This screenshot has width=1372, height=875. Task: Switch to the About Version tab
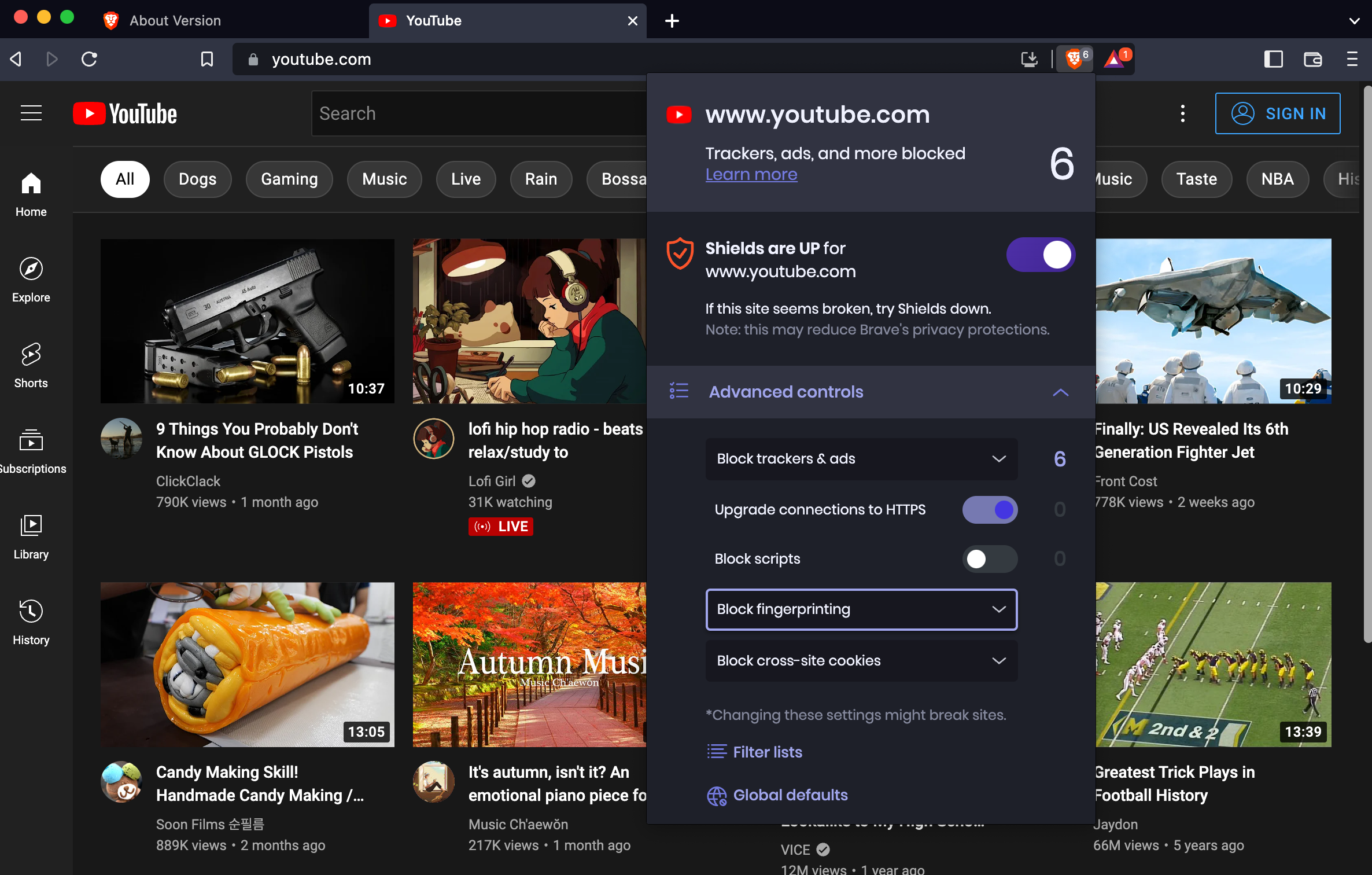pos(175,21)
